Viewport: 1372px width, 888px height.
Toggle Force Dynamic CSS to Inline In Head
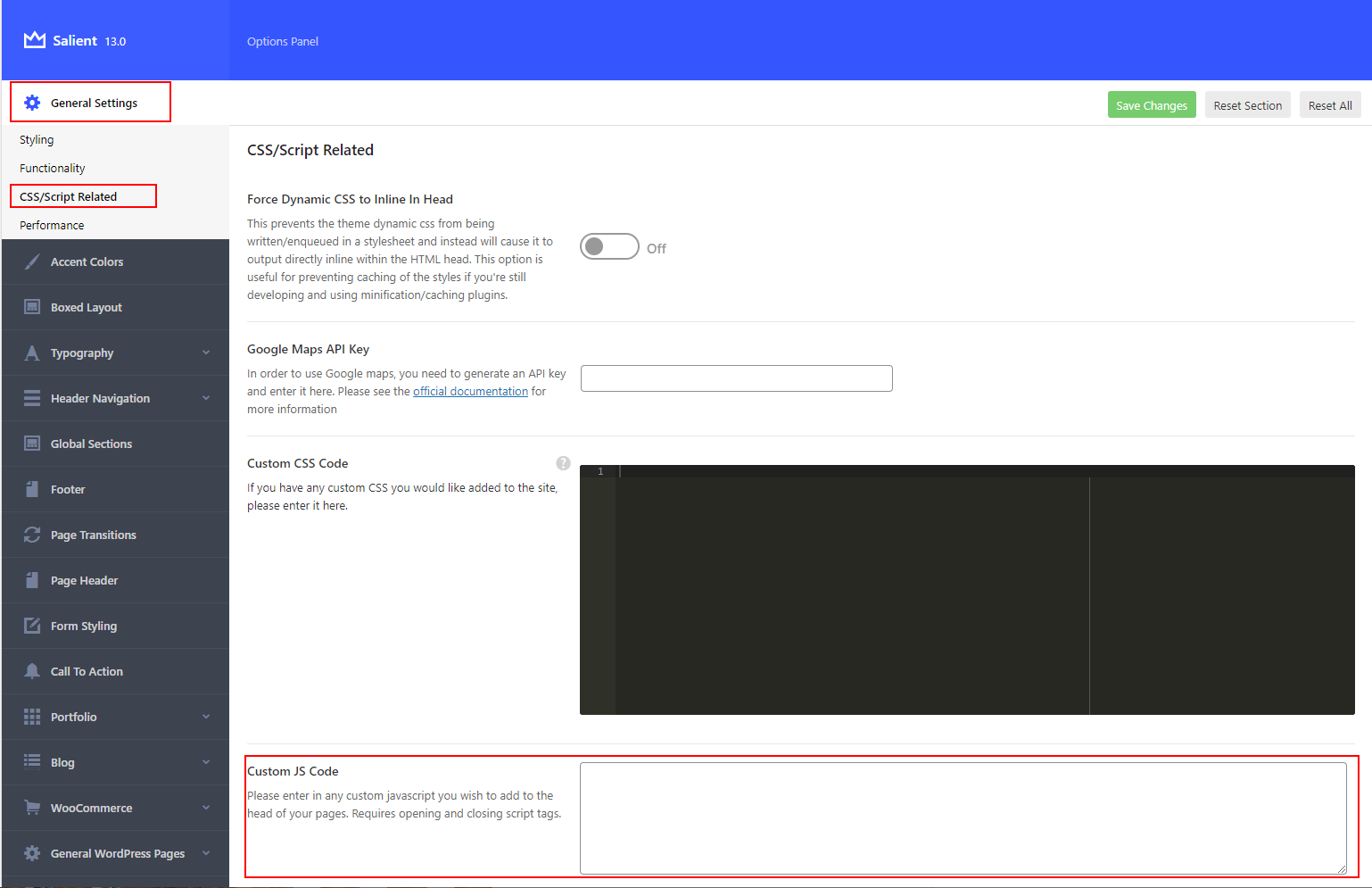pyautogui.click(x=609, y=245)
